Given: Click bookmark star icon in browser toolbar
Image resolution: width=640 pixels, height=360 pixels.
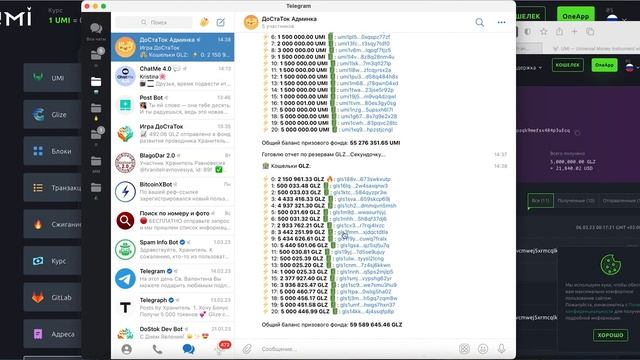Looking at the screenshot, I should 543,31.
